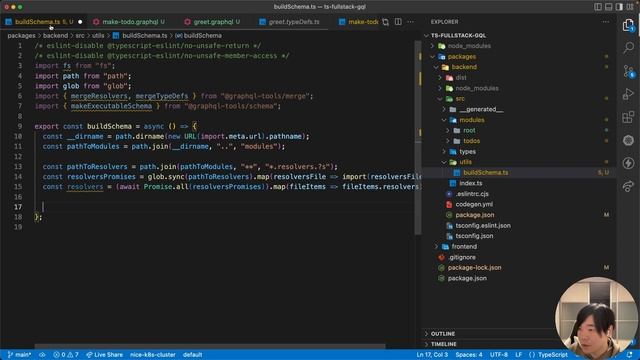The image size is (640, 360).
Task: Toggle panel layout button in title bar
Action: click(x=609, y=7)
